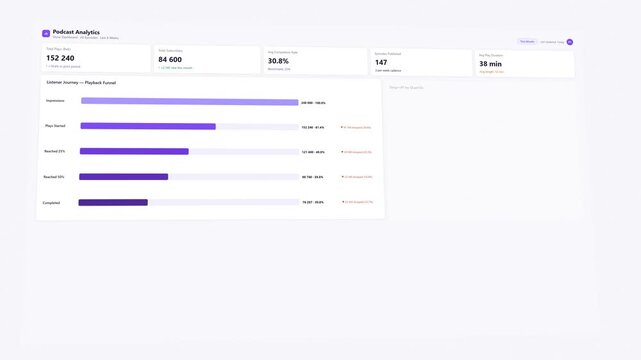The width and height of the screenshot is (641, 360).
Task: Click the pill button beside the avatar
Action: [x=527, y=42]
